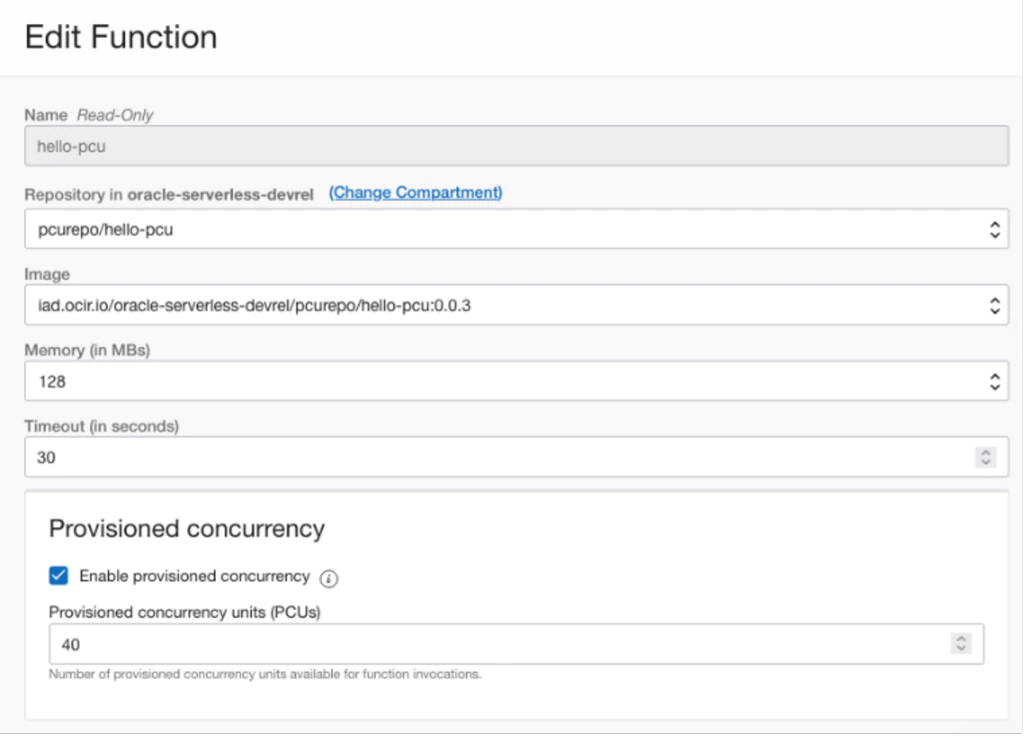Screen dimensions: 1024x737
Task: Click the Memory dropdown chevron
Action: (x=994, y=381)
